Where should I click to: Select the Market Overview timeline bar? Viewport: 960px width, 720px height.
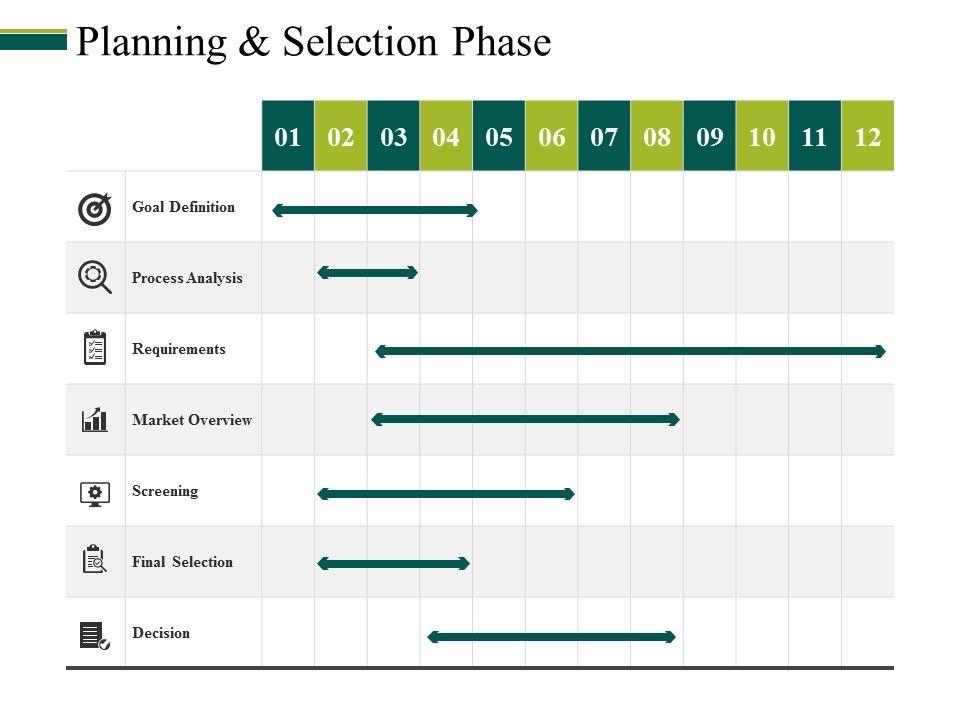(x=525, y=420)
